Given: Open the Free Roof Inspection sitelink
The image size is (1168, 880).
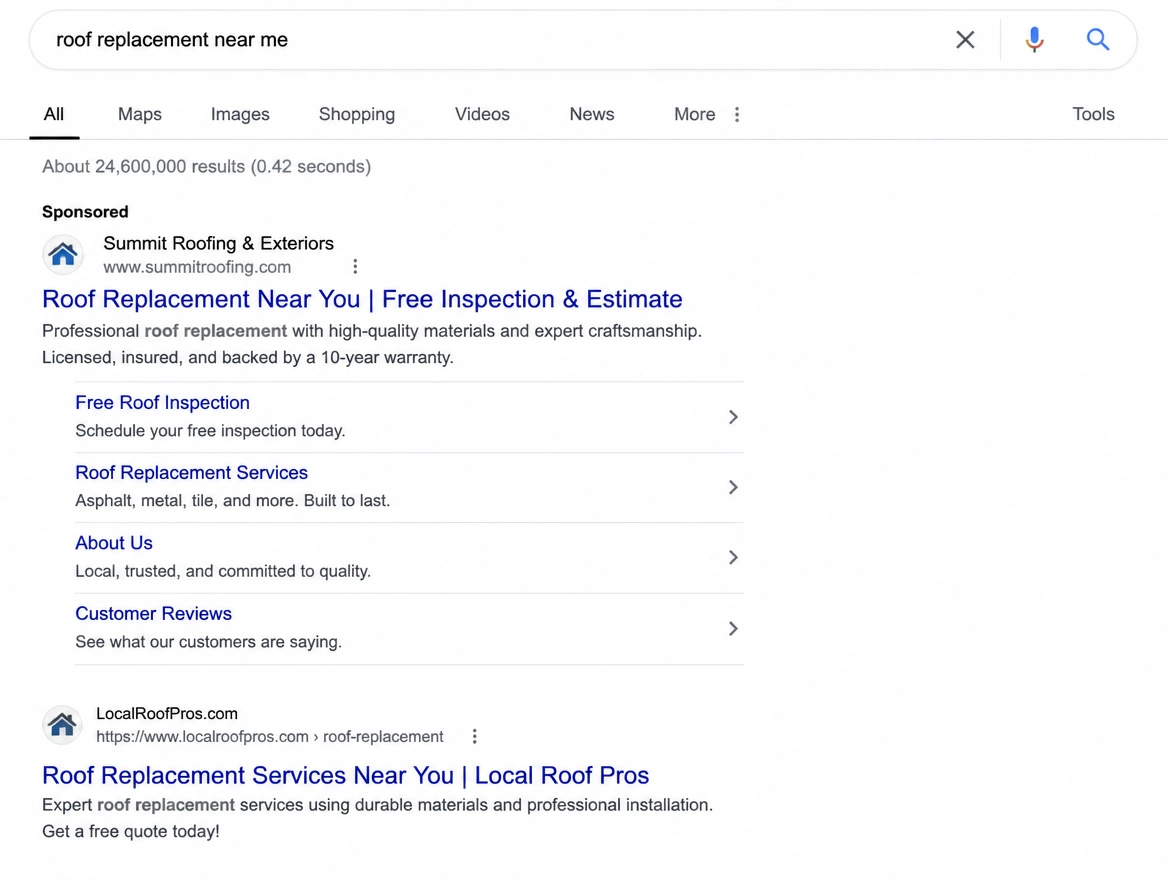Looking at the screenshot, I should point(162,402).
